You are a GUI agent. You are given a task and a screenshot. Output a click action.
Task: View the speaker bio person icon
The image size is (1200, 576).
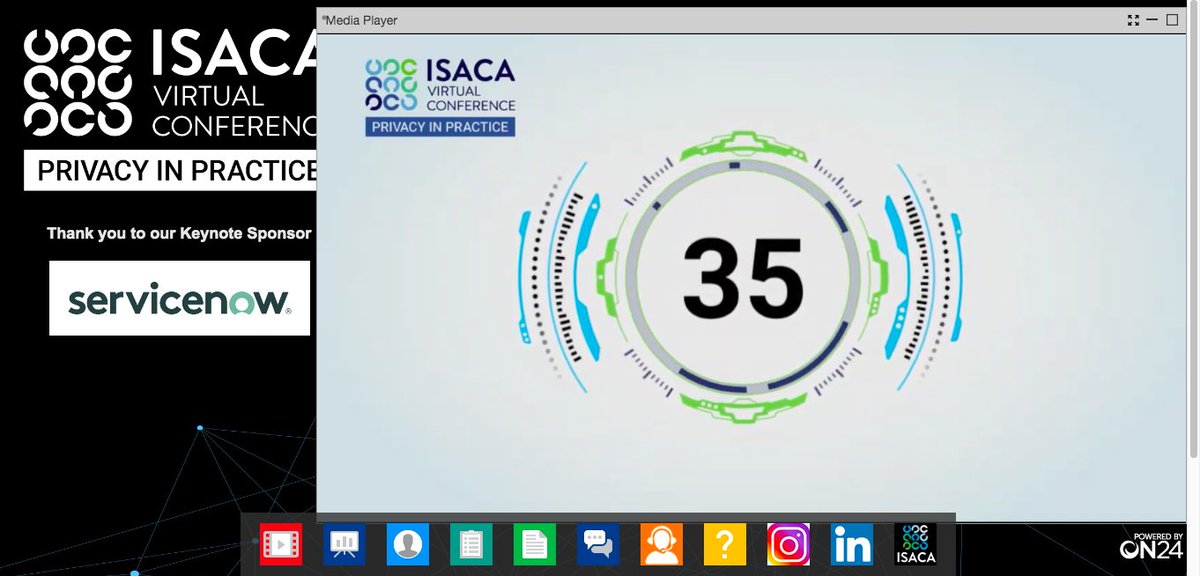pyautogui.click(x=408, y=543)
